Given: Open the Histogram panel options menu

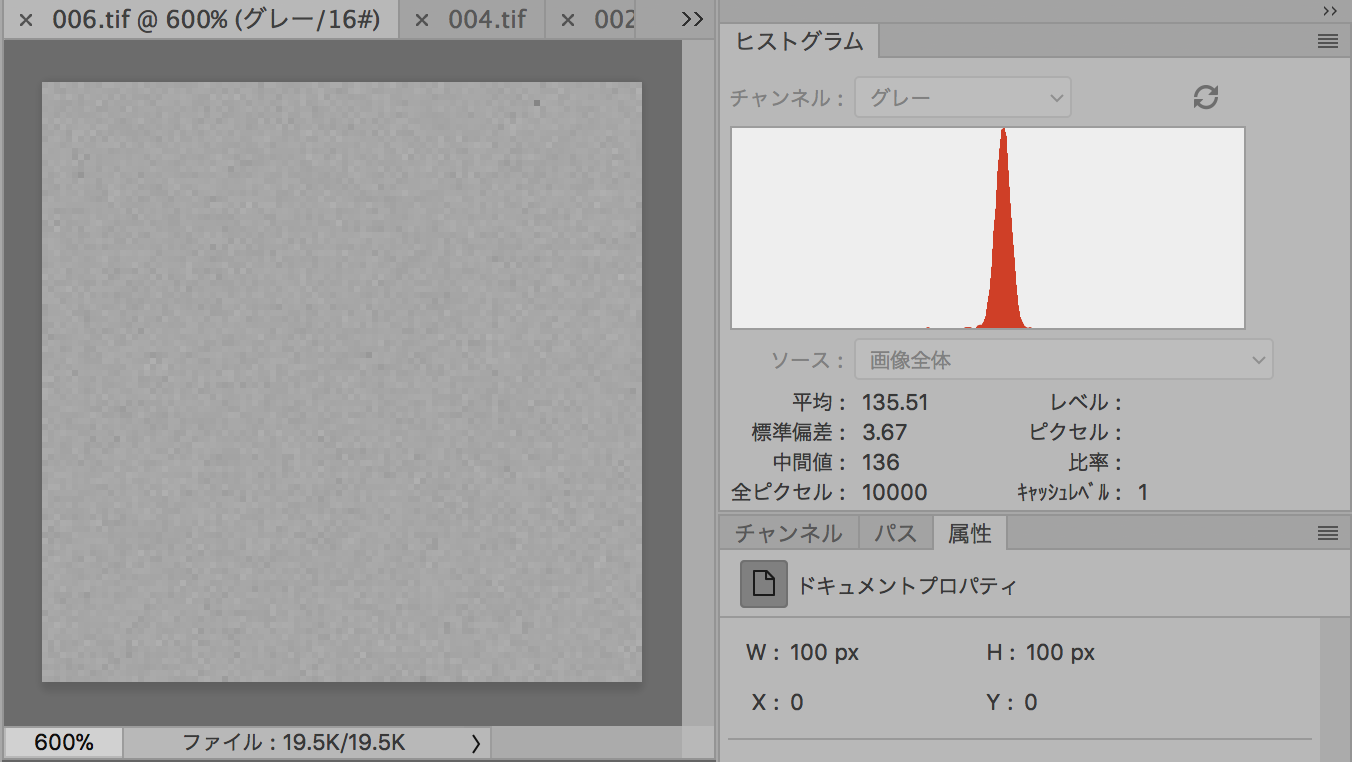Looking at the screenshot, I should pyautogui.click(x=1327, y=41).
